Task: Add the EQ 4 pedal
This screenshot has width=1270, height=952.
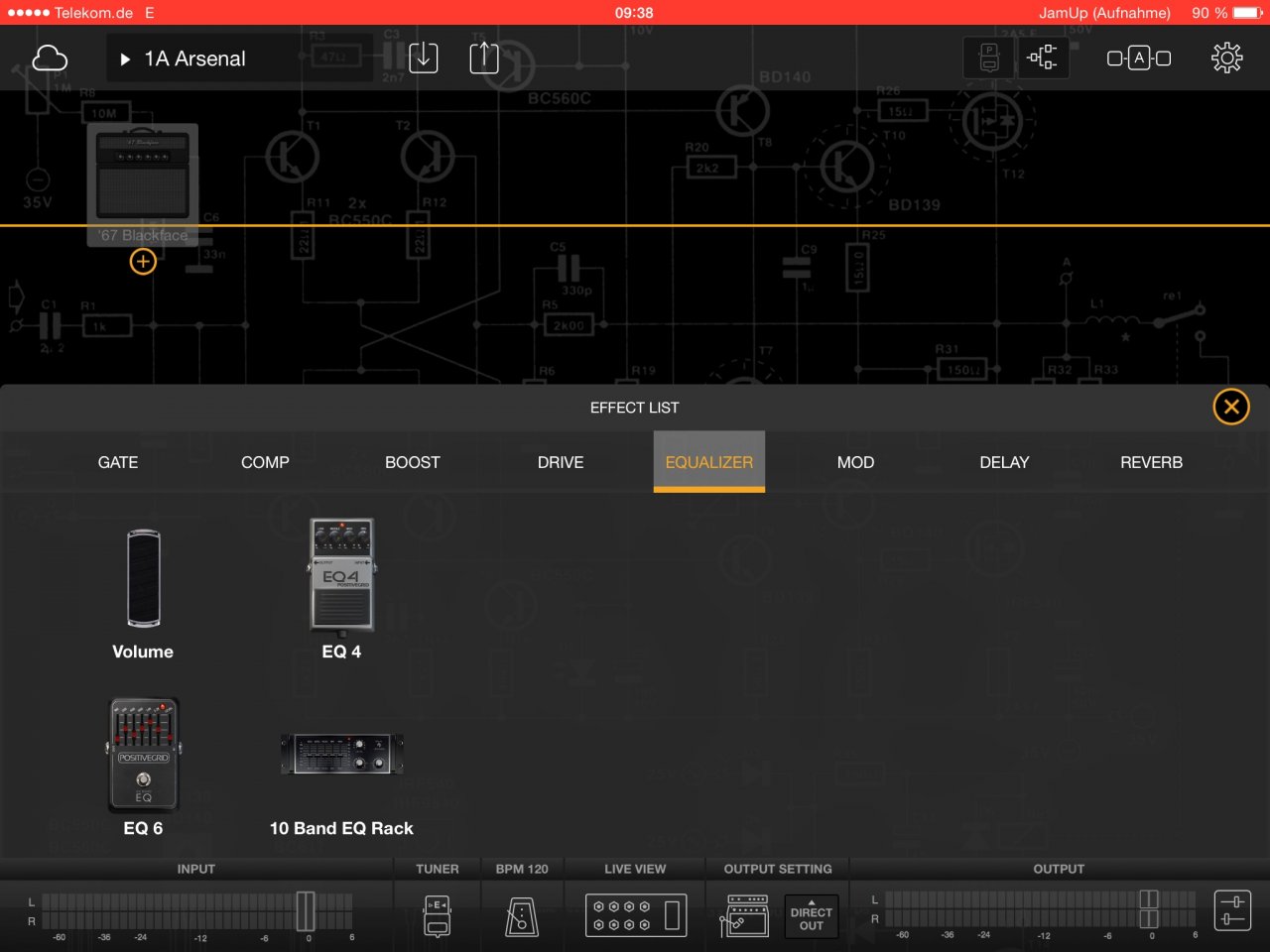Action: [341, 576]
